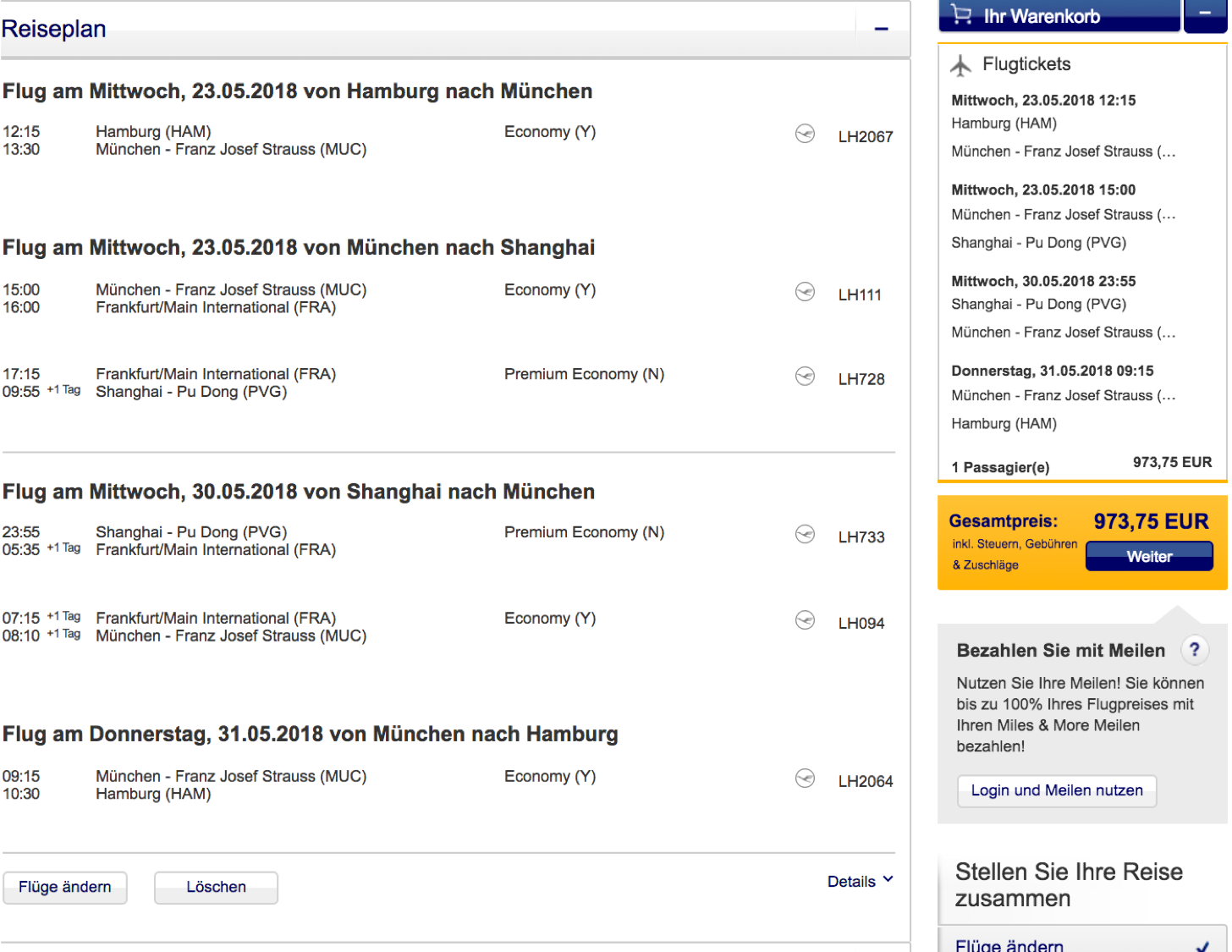Click Lufthansa logo icon beside LH2067
The image size is (1232, 952).
805,134
